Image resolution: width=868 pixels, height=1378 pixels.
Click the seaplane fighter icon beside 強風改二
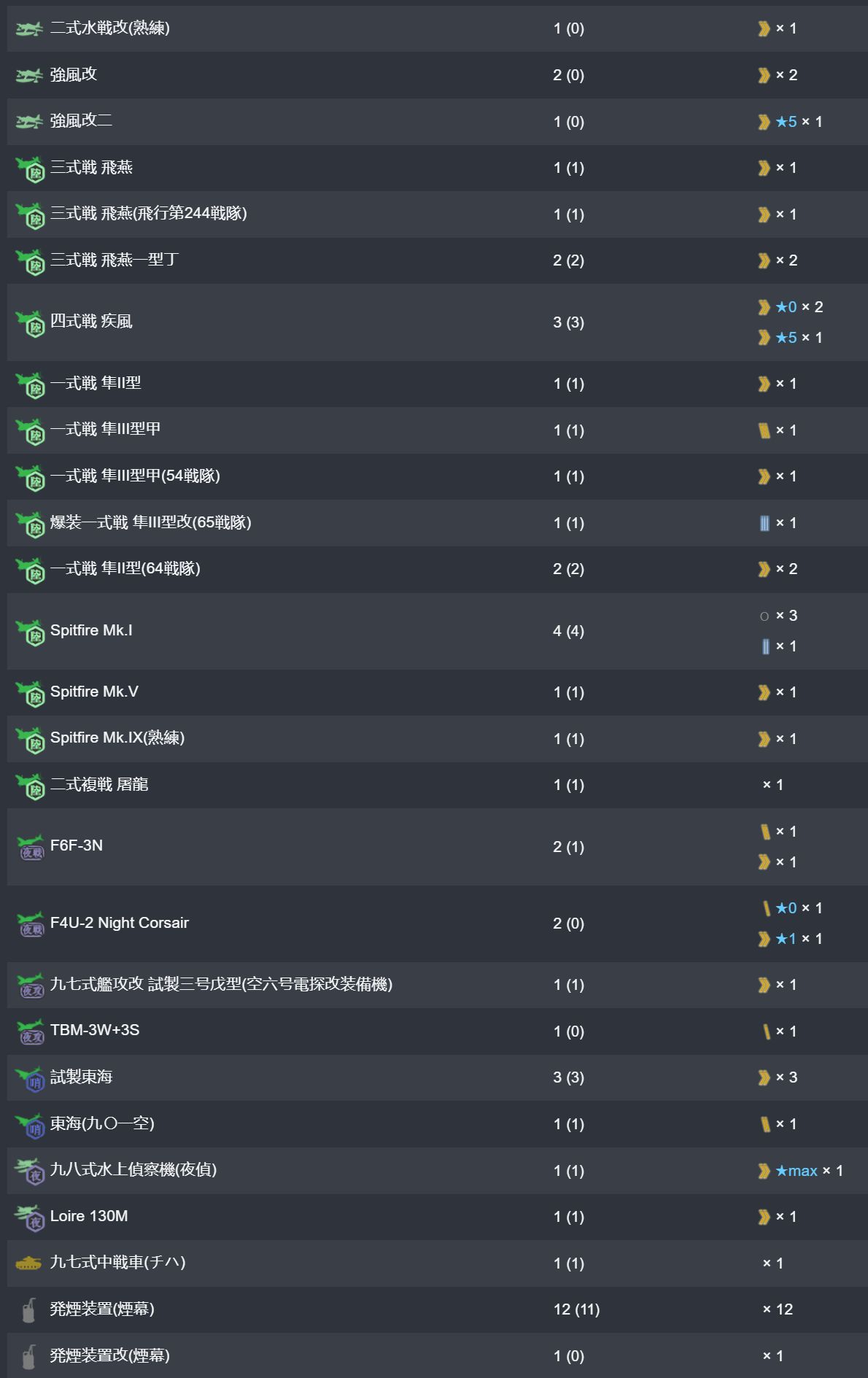tap(29, 122)
